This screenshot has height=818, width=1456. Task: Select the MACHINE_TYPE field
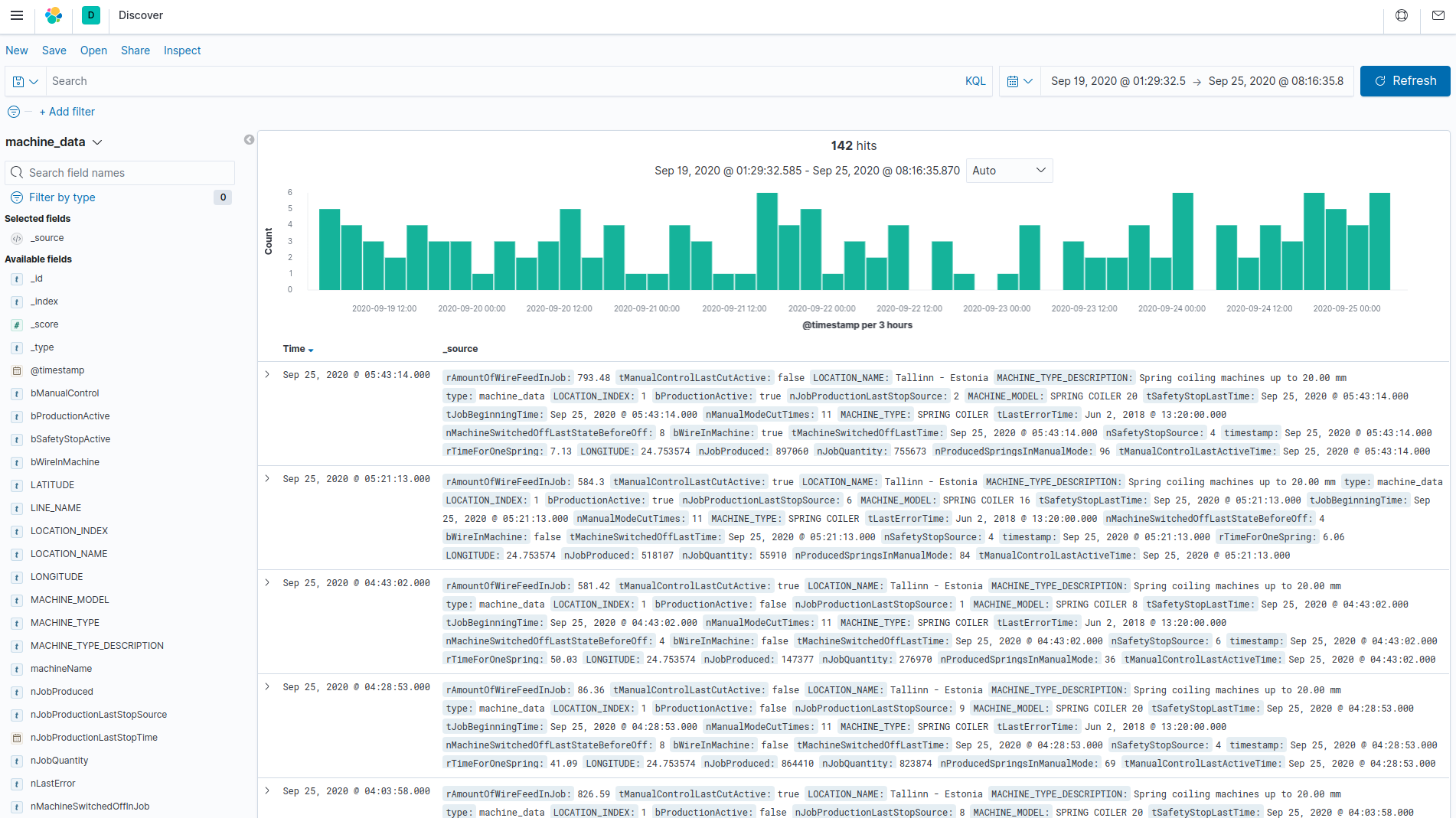[65, 623]
